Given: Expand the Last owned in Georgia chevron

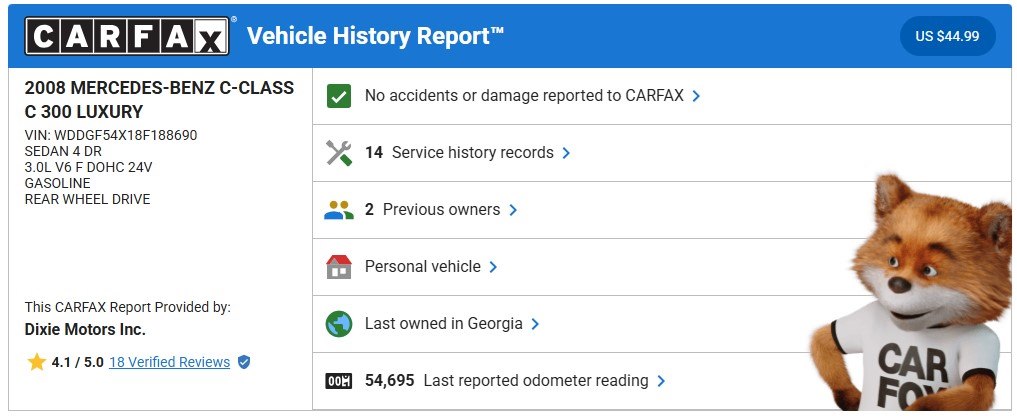Looking at the screenshot, I should [x=535, y=324].
